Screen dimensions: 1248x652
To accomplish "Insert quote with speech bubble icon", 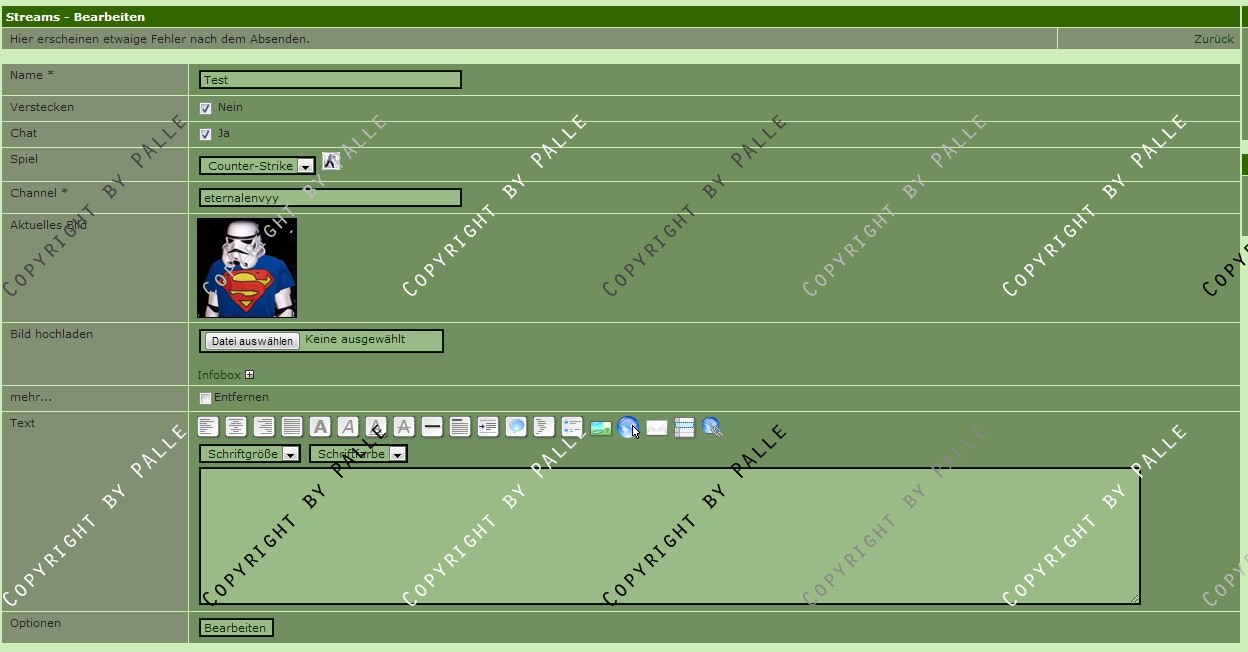I will pos(516,427).
